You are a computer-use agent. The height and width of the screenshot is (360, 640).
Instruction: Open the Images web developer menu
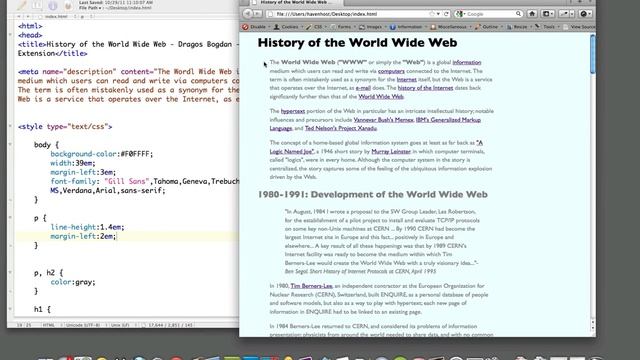(373, 27)
